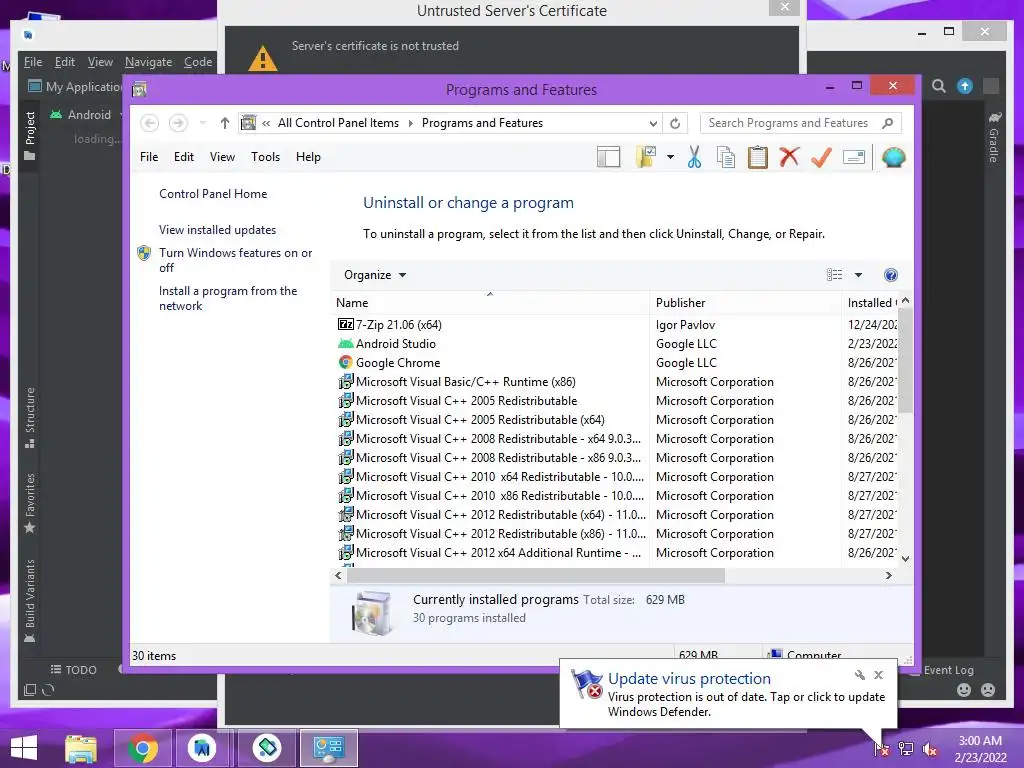Click View installed updates link
This screenshot has height=768, width=1024.
tap(217, 230)
